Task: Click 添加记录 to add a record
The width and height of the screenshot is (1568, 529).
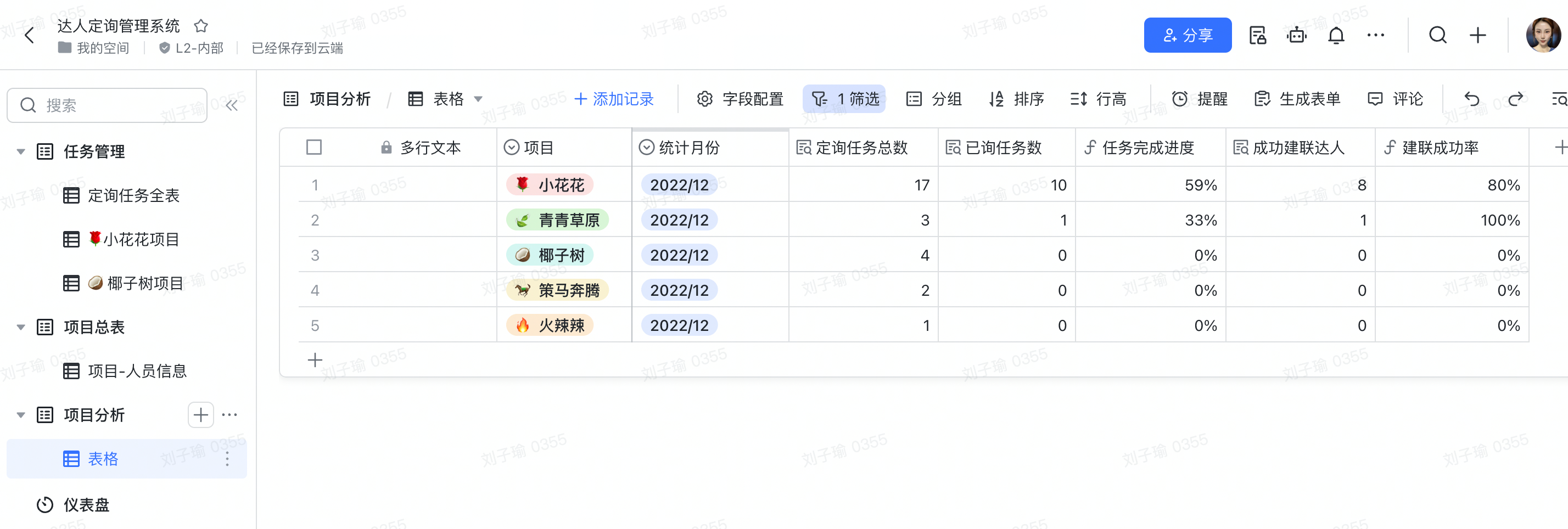Action: [x=614, y=99]
